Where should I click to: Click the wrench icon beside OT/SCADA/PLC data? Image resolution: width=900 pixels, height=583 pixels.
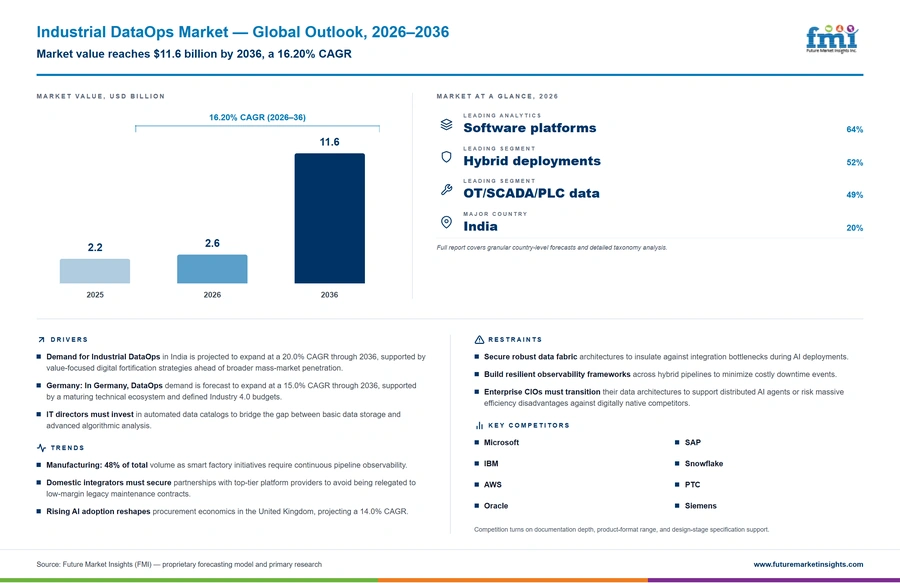[447, 189]
